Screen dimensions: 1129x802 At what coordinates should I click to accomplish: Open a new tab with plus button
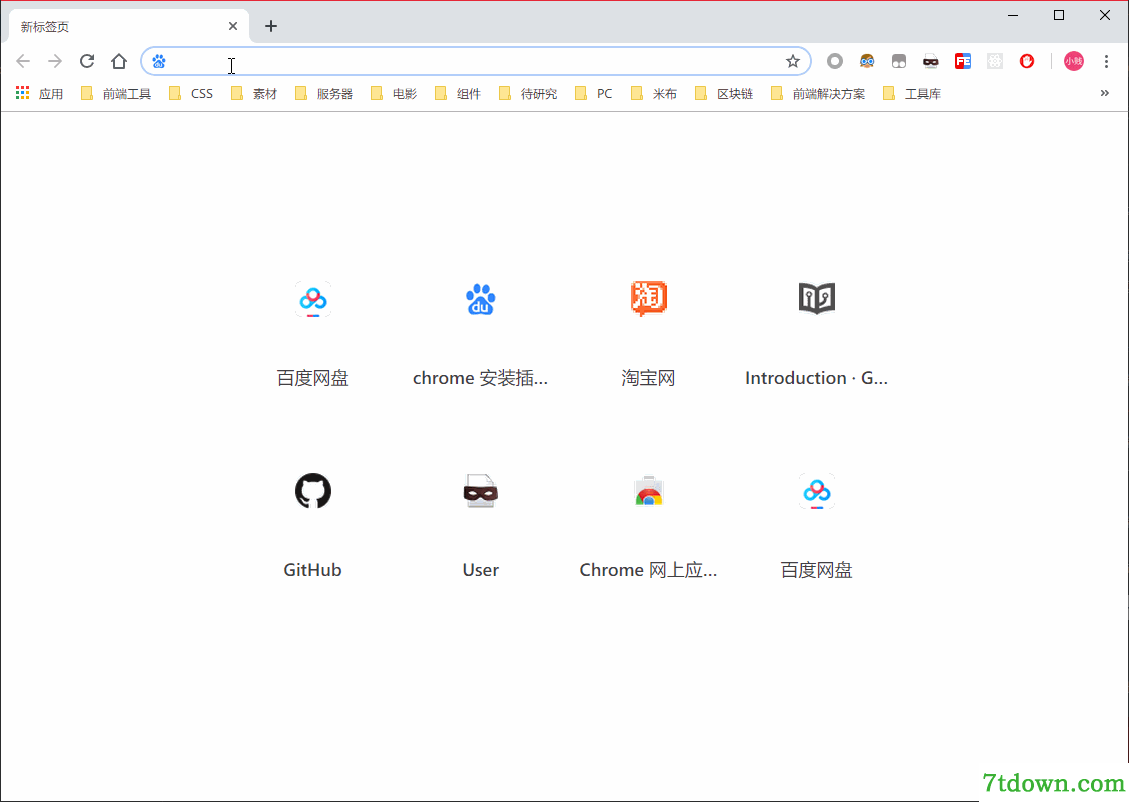point(271,26)
